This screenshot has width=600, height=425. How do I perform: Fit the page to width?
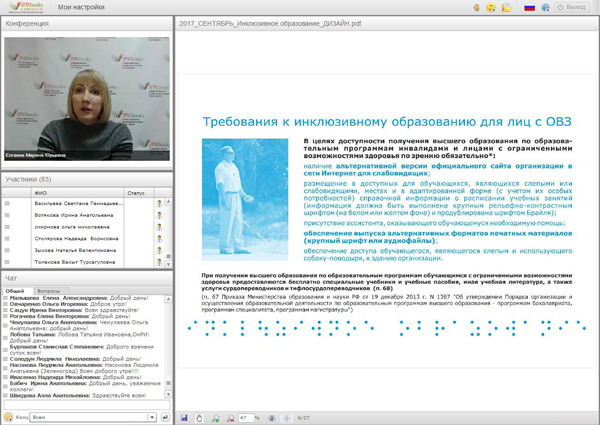pyautogui.click(x=272, y=418)
